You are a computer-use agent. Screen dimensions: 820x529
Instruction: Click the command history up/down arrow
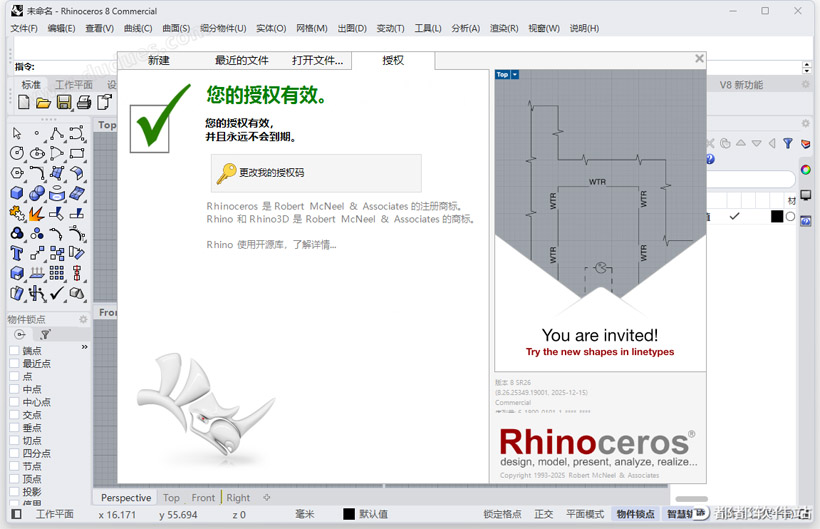(x=806, y=67)
